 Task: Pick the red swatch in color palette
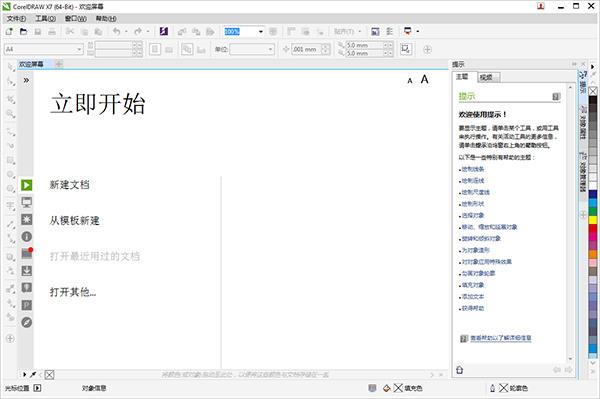[593, 228]
